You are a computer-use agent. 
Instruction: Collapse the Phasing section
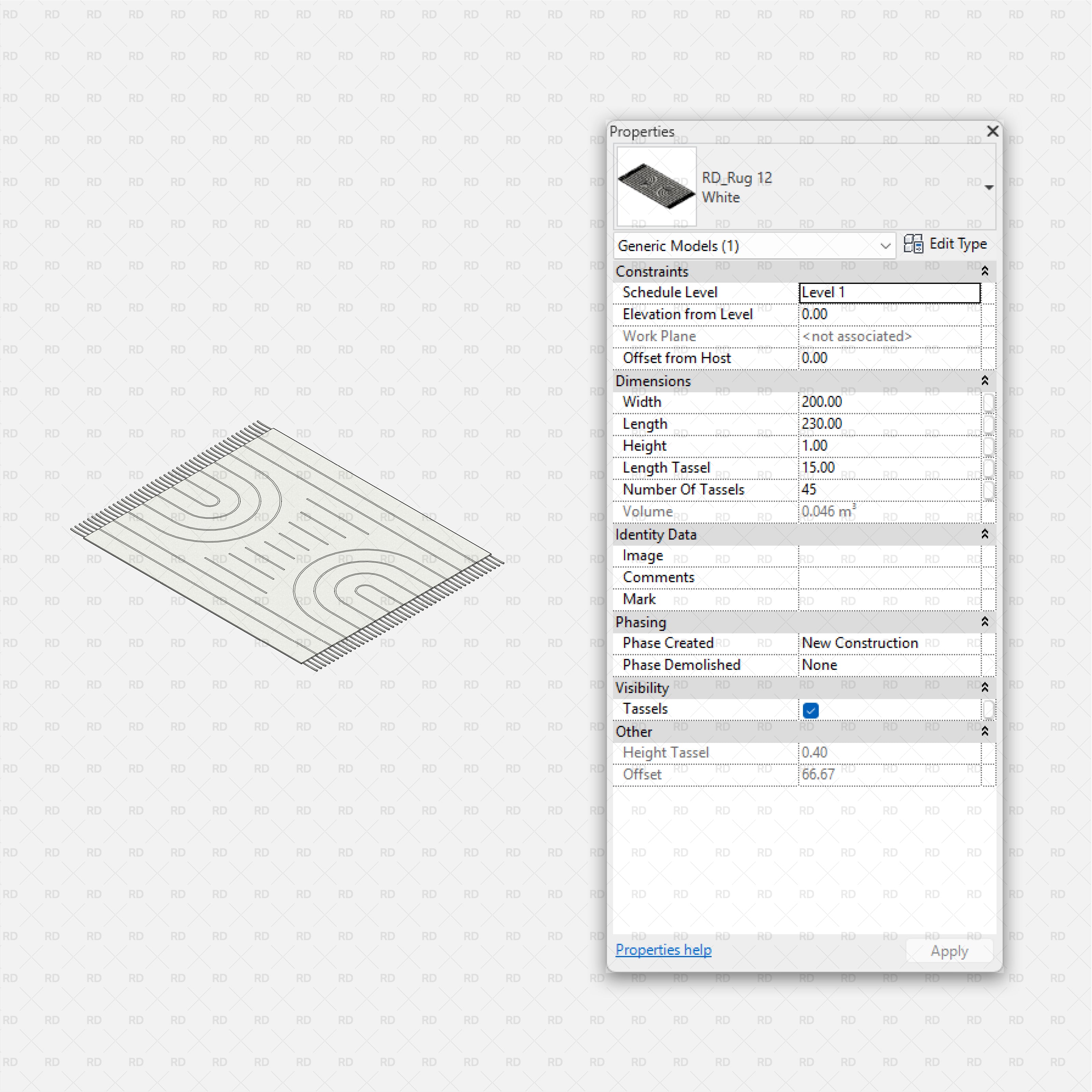(985, 622)
